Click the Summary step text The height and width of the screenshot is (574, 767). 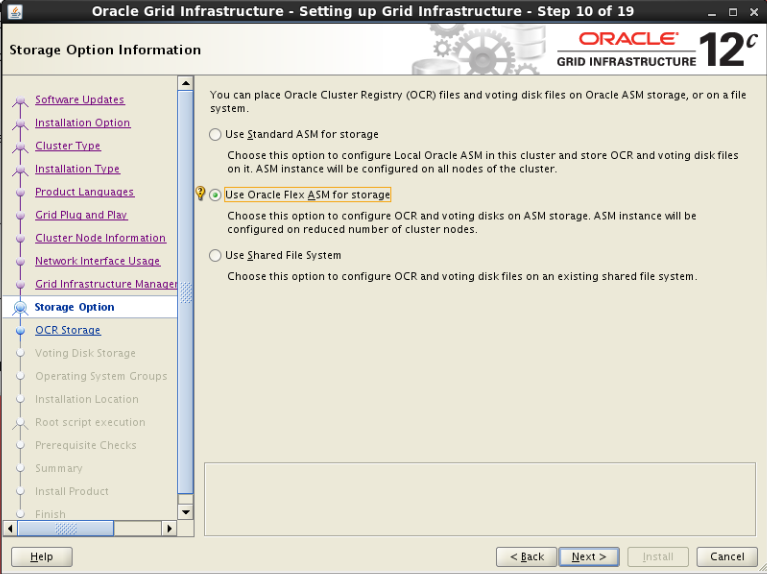59,468
